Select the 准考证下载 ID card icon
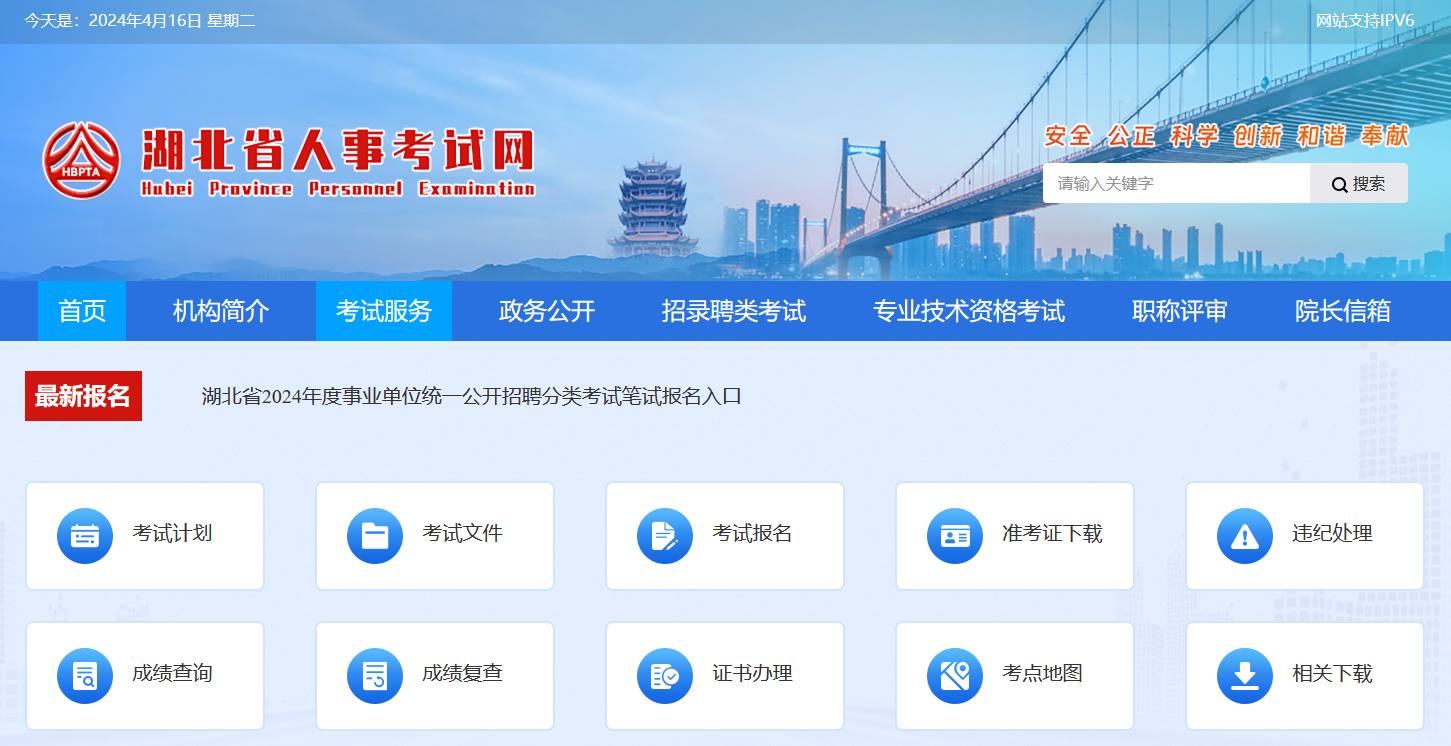The width and height of the screenshot is (1451, 746). coord(955,536)
